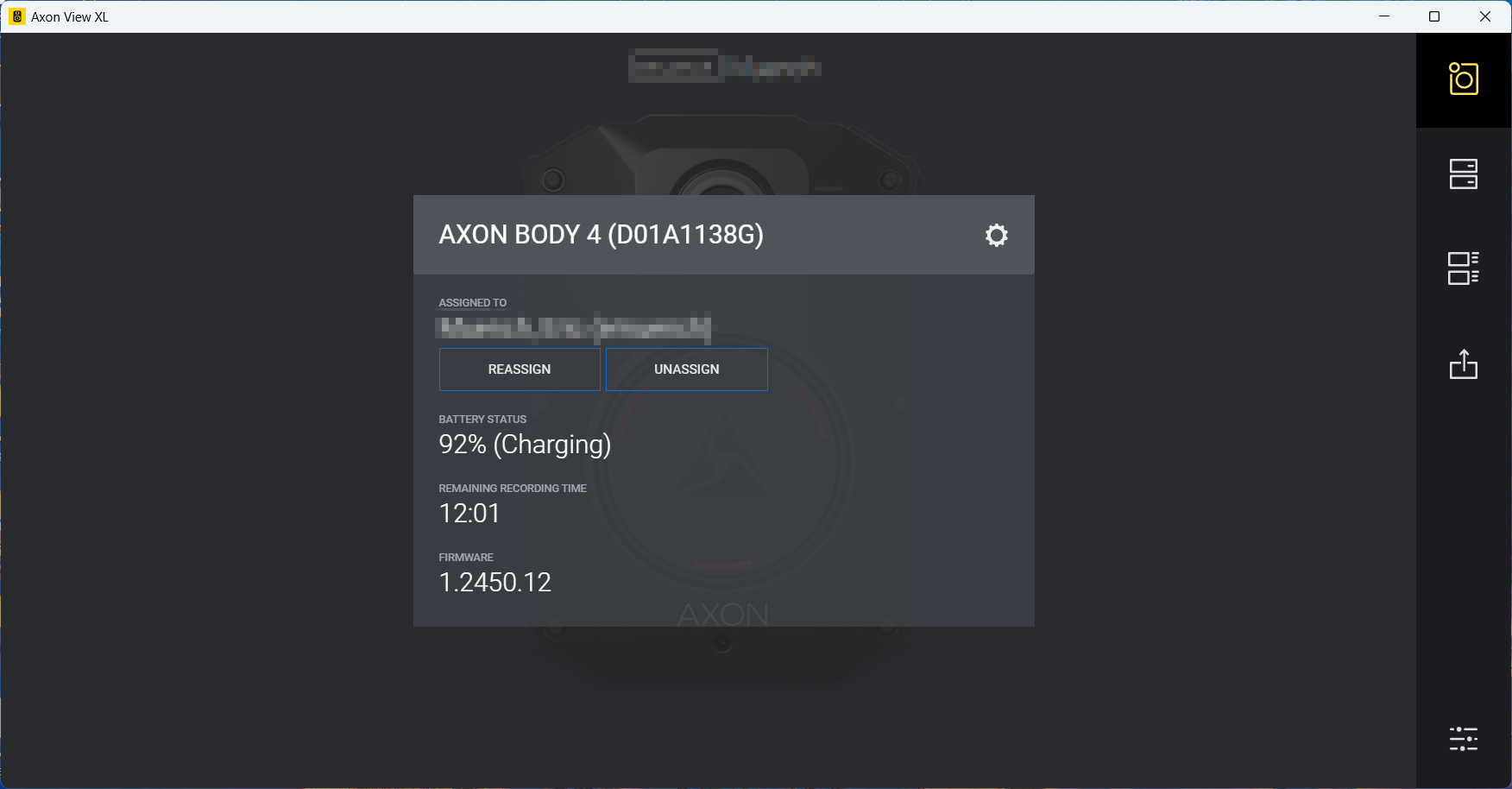Image resolution: width=1512 pixels, height=789 pixels.
Task: Close the Axon View XL window
Action: click(x=1485, y=16)
